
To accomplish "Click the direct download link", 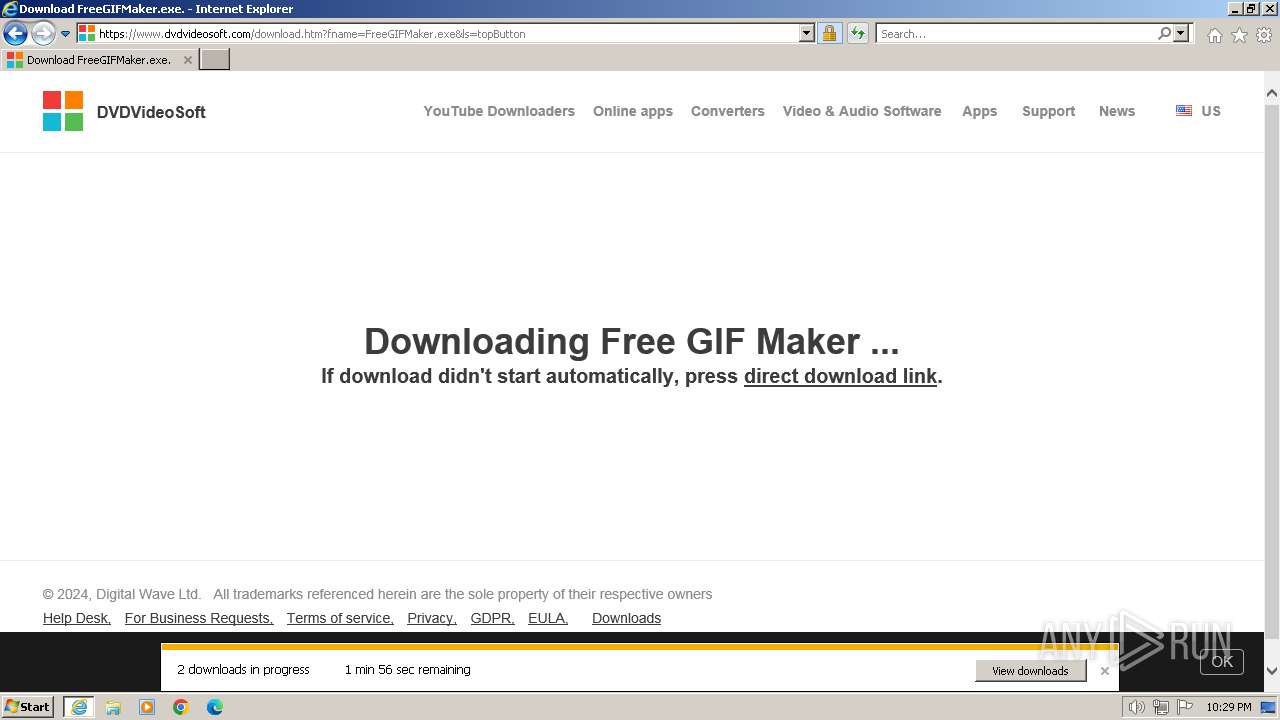I will coord(840,376).
